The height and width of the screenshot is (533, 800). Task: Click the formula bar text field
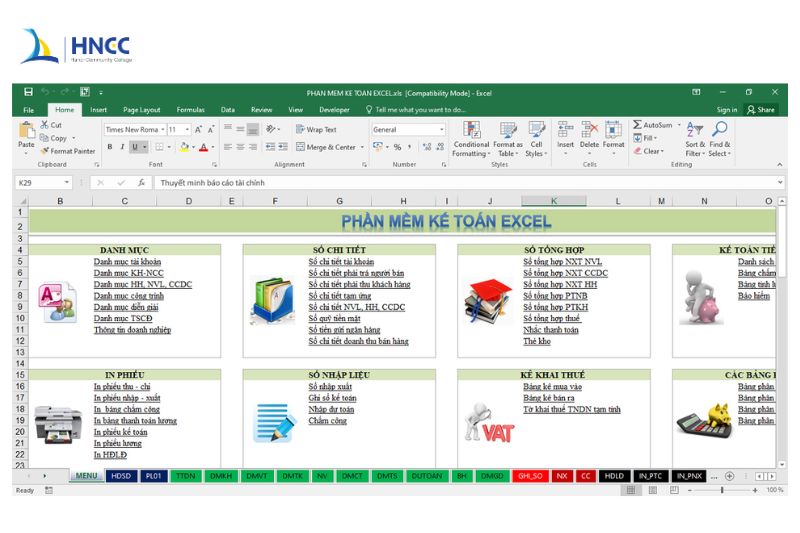pyautogui.click(x=467, y=183)
